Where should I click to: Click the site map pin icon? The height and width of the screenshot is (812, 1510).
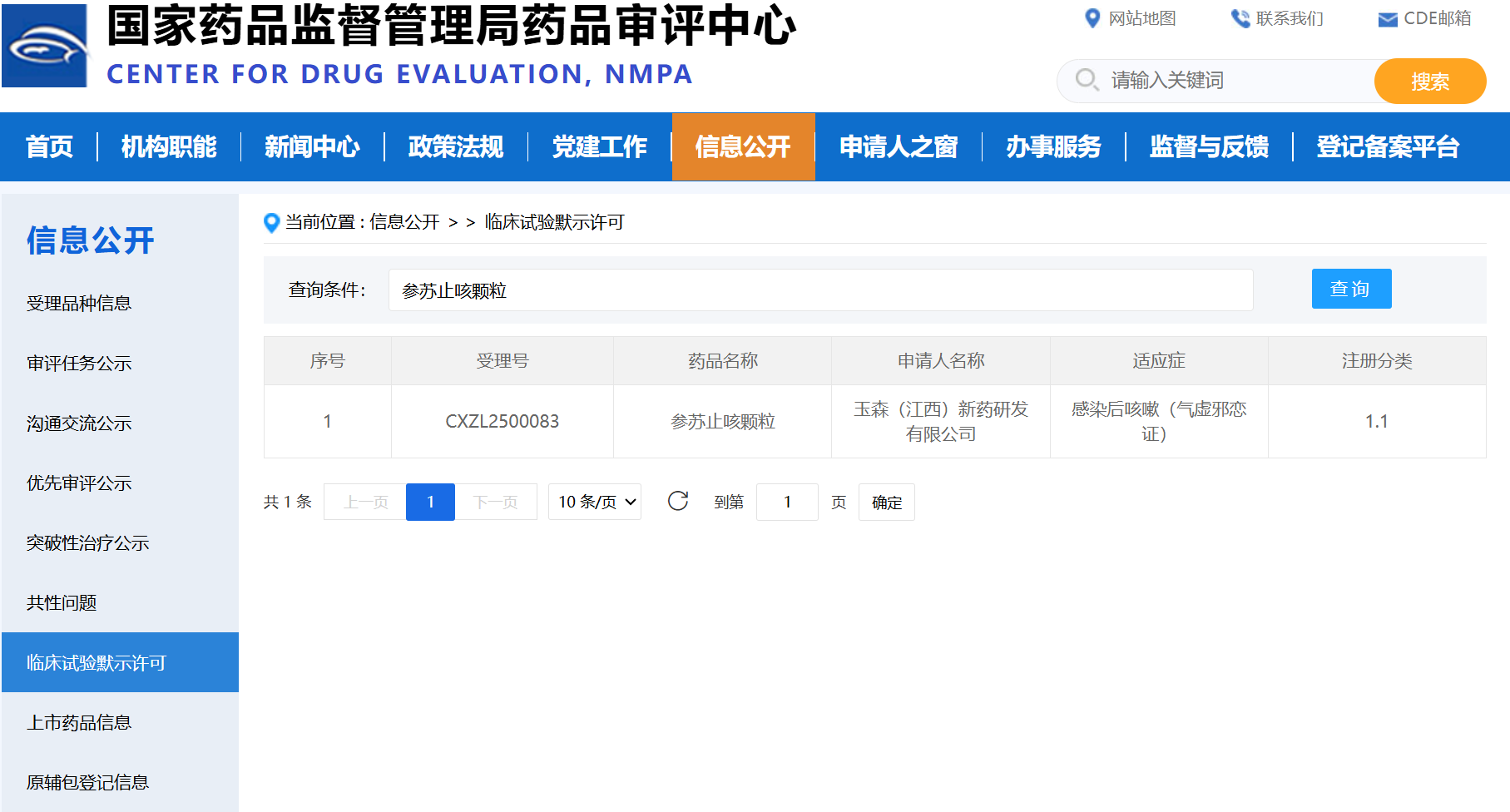(x=1092, y=18)
